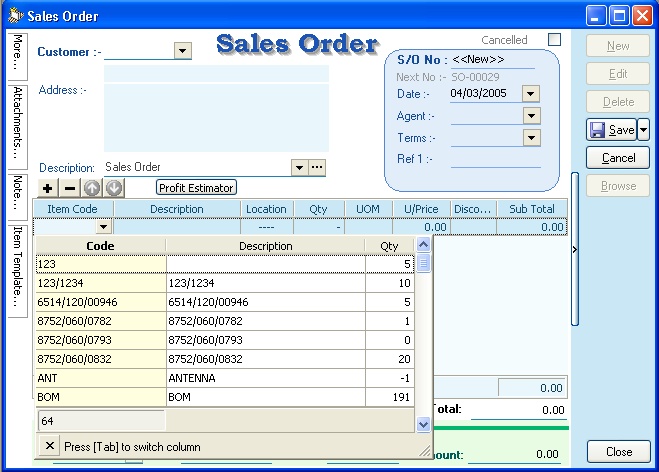Click the move row down arrow icon

click(x=114, y=188)
